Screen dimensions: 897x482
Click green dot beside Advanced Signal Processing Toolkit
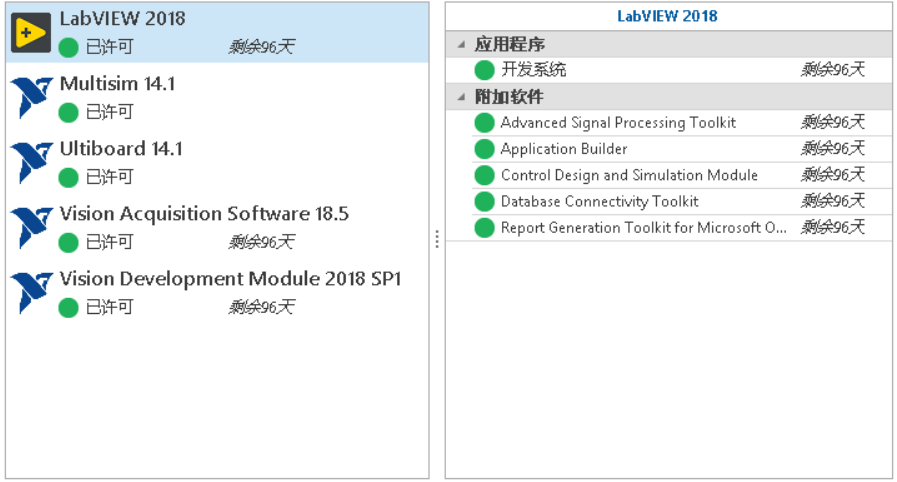(484, 123)
